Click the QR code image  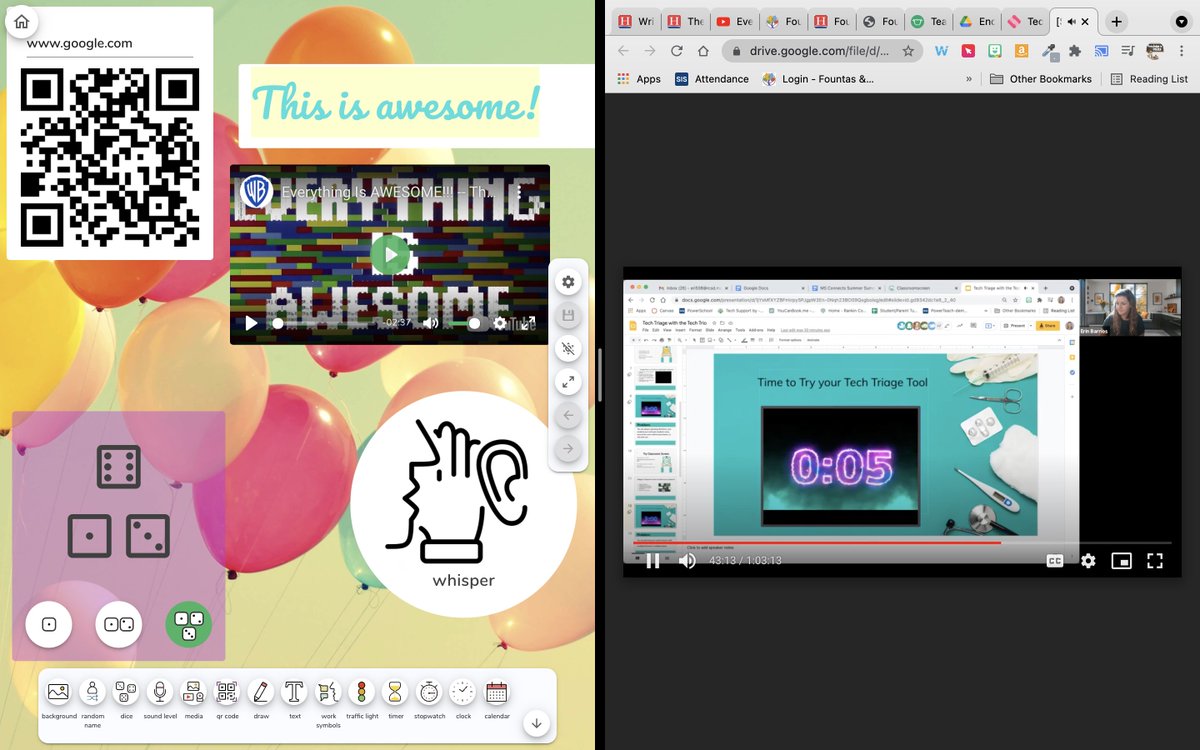110,157
